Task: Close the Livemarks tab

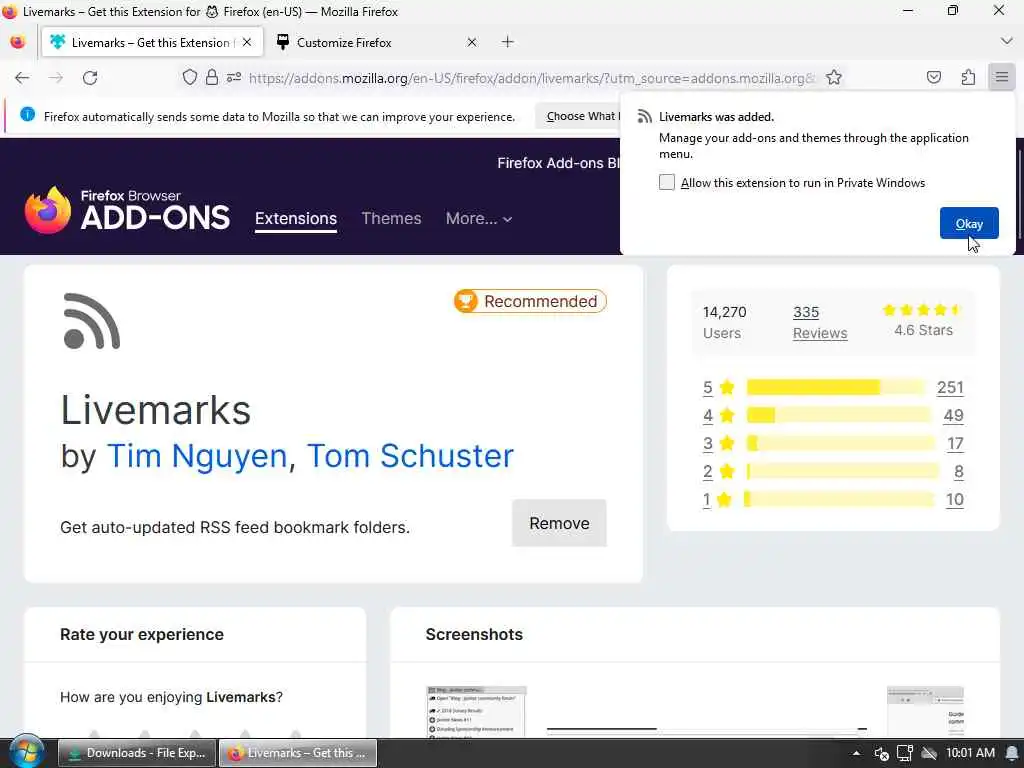Action: pos(247,42)
